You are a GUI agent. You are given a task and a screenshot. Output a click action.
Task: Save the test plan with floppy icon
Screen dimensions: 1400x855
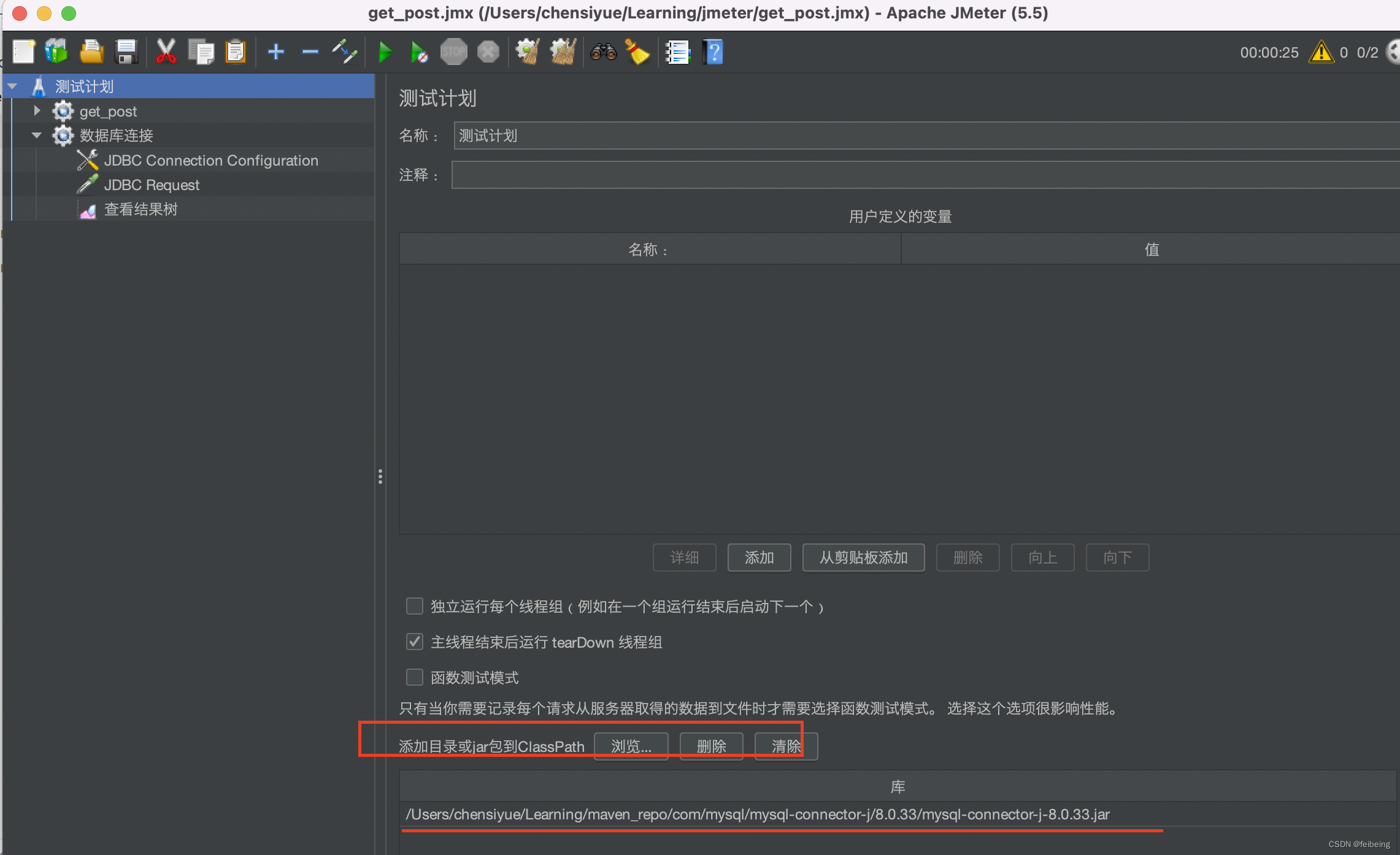[126, 52]
